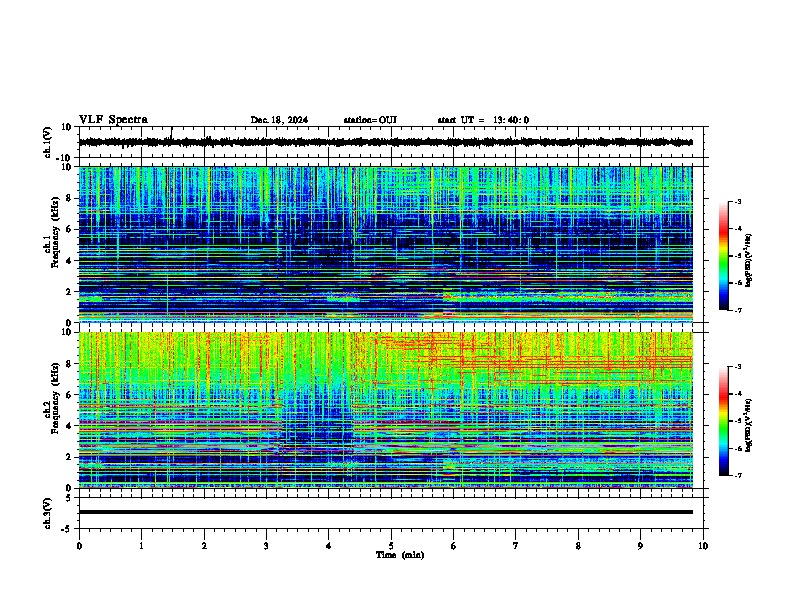Click tick 8 on the Time axis
This screenshot has width=792, height=612.
point(578,546)
